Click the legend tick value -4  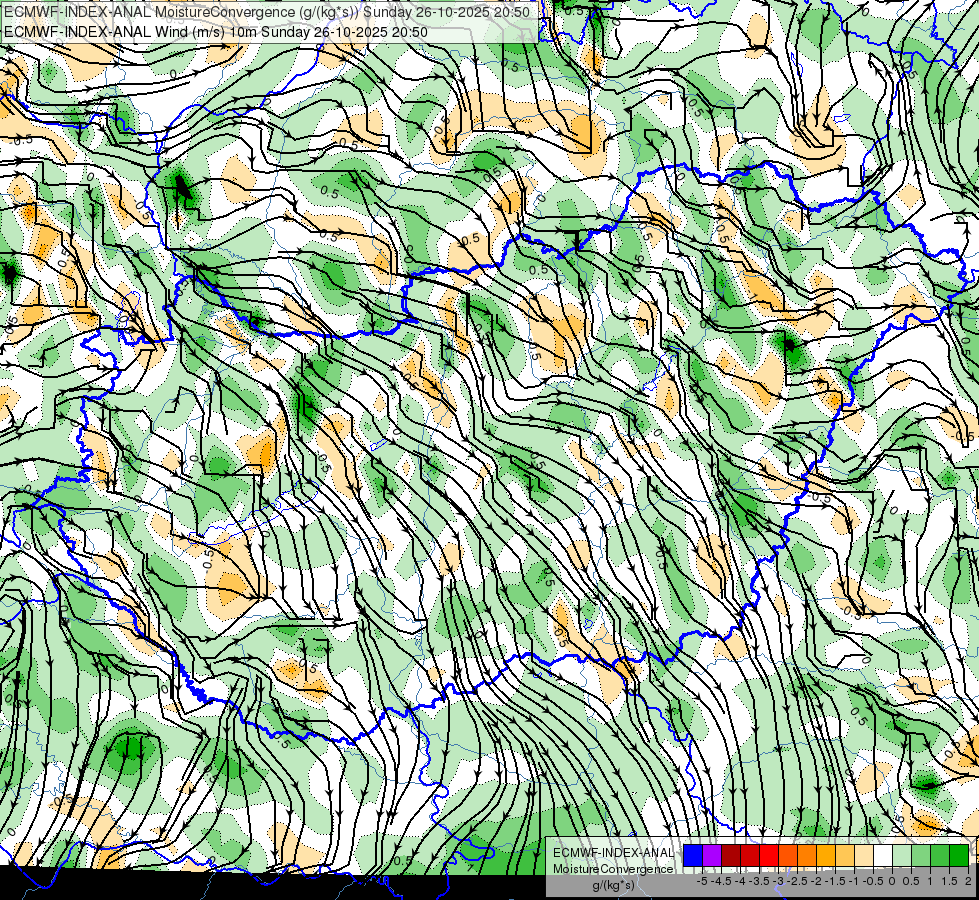click(x=740, y=881)
